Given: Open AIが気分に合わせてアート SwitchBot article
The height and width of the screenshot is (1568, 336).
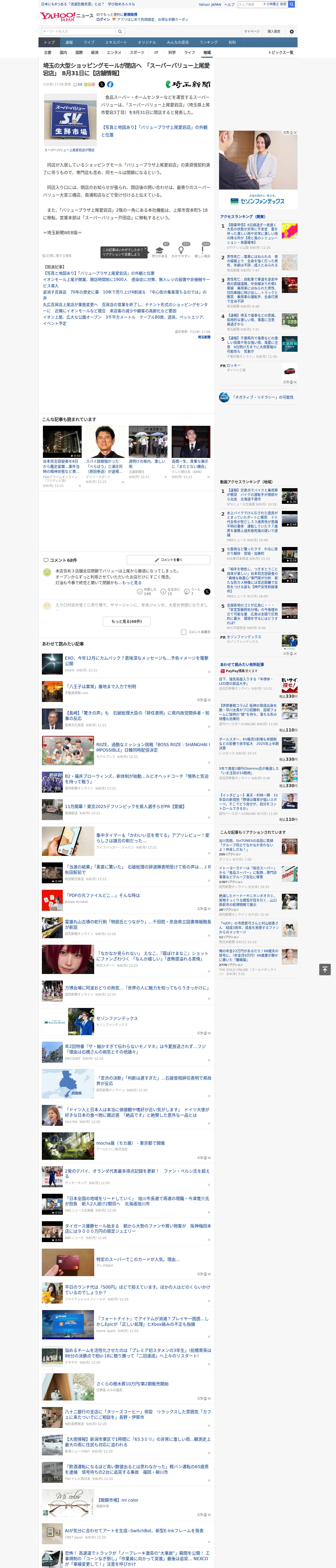Looking at the screenshot, I should [135, 1530].
